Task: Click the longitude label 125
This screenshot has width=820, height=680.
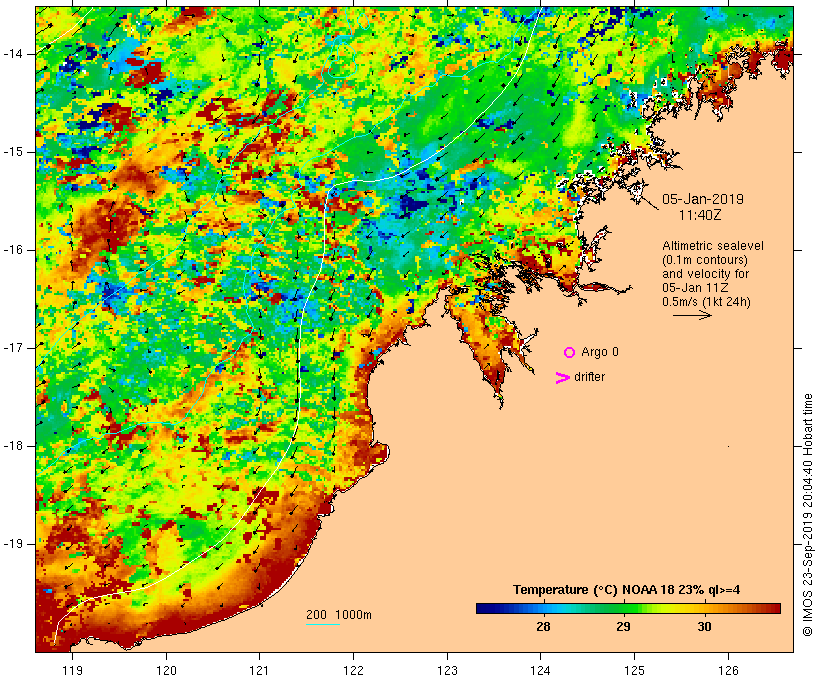Action: point(634,671)
